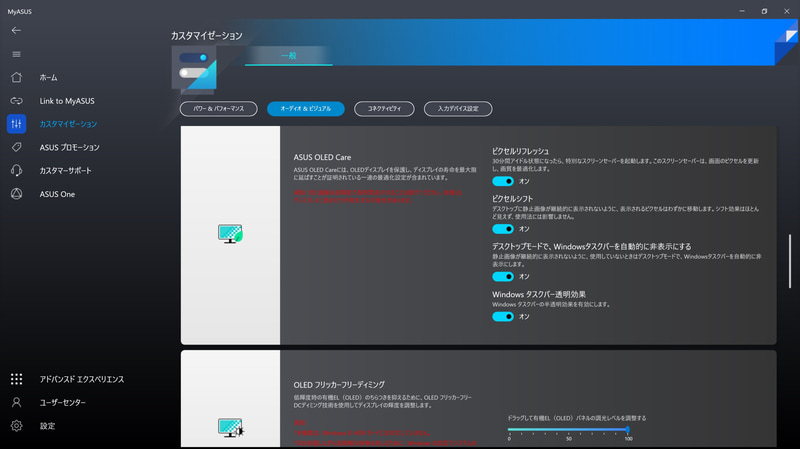Click the 設定 gear icon
The height and width of the screenshot is (449, 800).
click(16, 426)
